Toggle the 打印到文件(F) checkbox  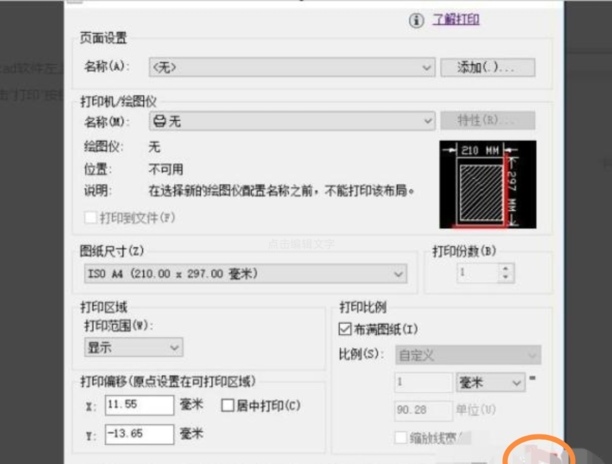(x=91, y=217)
